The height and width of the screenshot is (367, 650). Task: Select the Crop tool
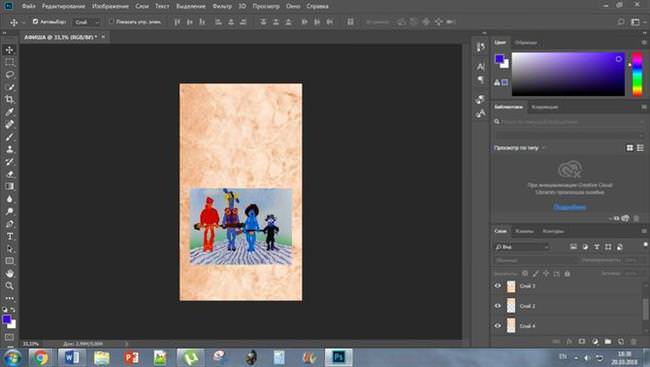[x=9, y=100]
